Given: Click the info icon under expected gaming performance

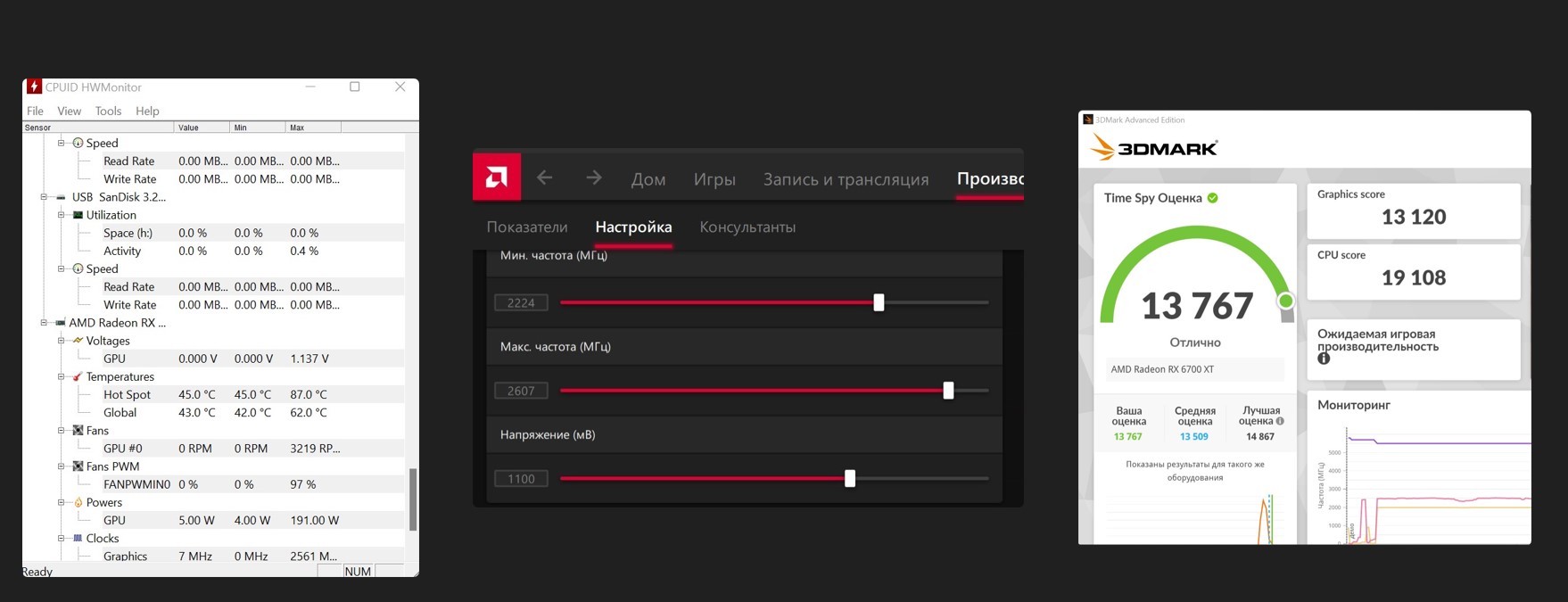Looking at the screenshot, I should tap(1324, 359).
